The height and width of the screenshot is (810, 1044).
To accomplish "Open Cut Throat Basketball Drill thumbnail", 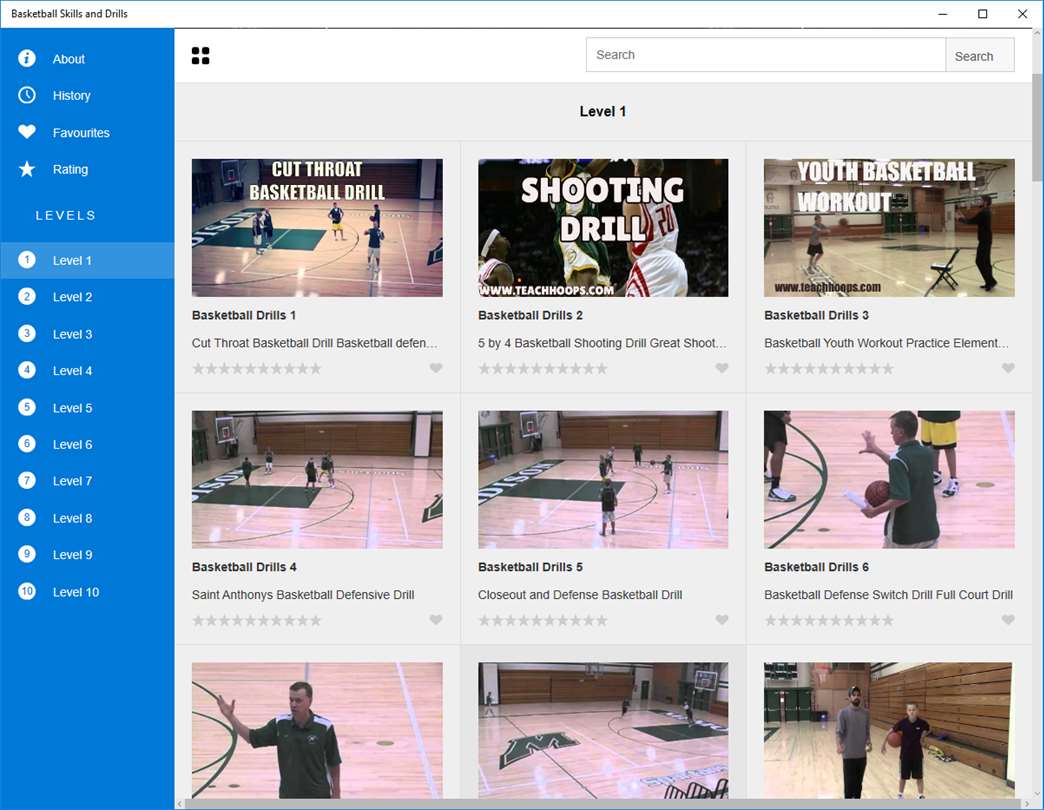I will pos(317,228).
